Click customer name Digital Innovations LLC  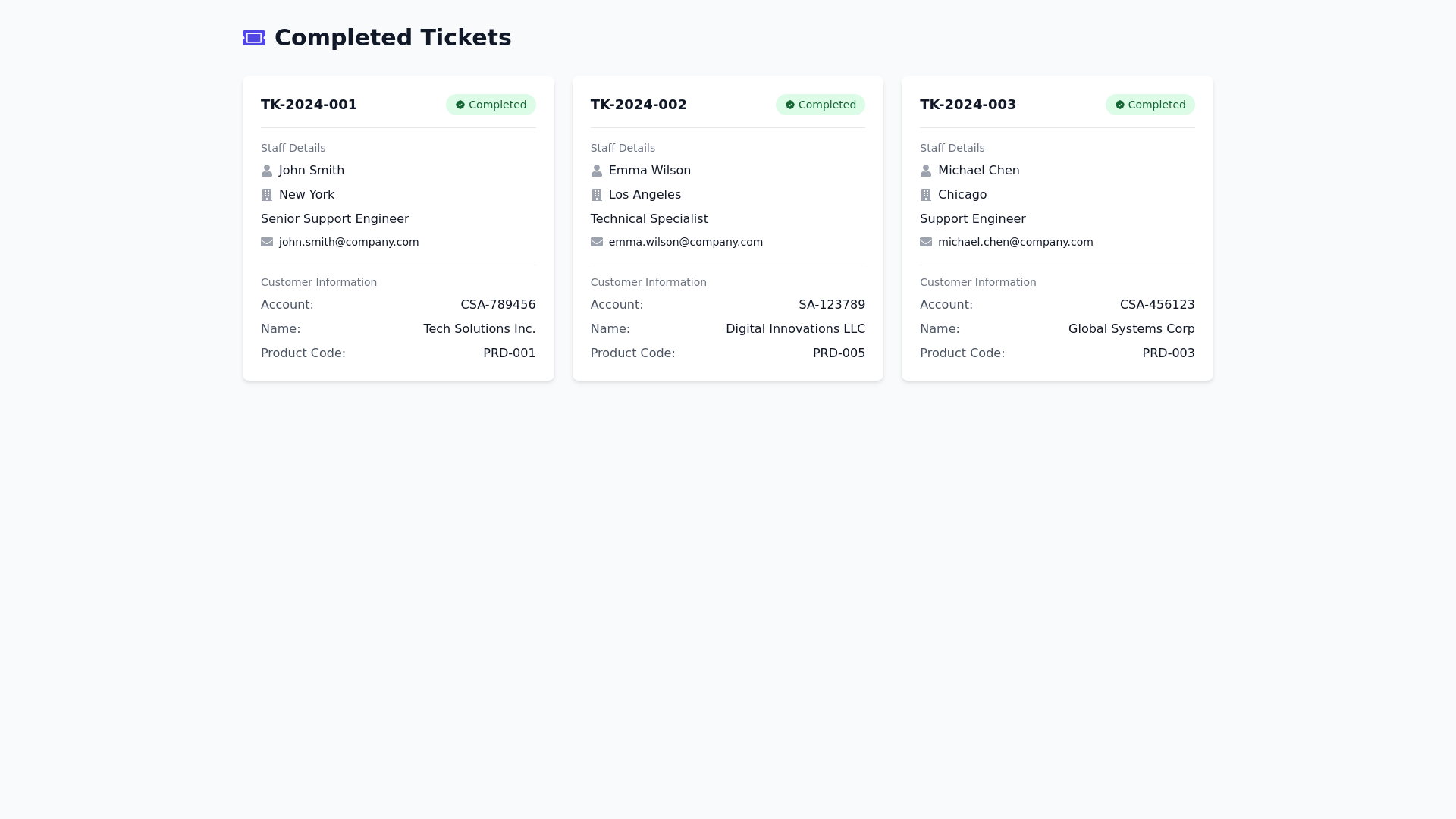pos(795,329)
